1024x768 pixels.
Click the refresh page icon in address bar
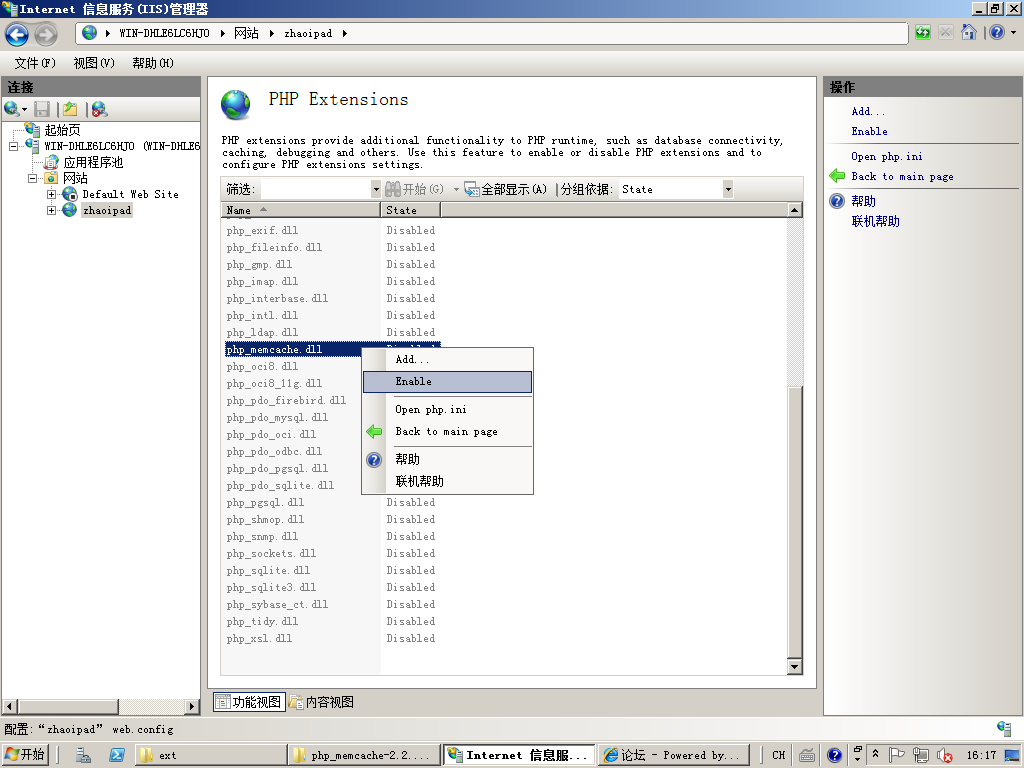pyautogui.click(x=922, y=32)
